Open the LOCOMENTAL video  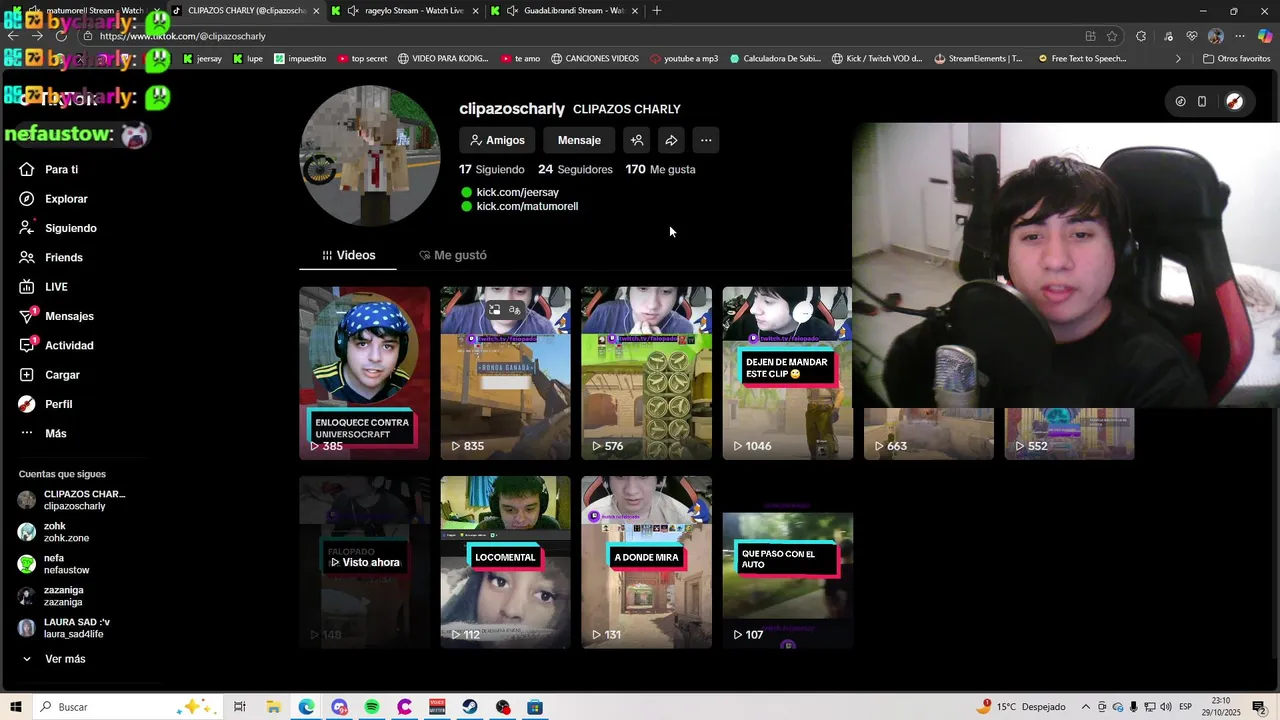pos(505,562)
